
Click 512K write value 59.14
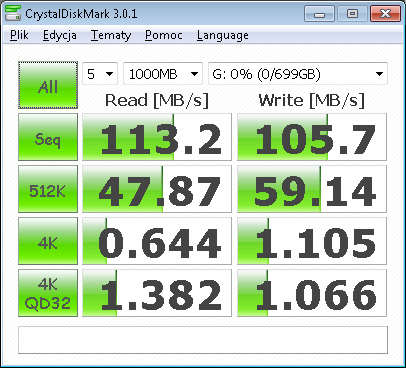tap(312, 189)
